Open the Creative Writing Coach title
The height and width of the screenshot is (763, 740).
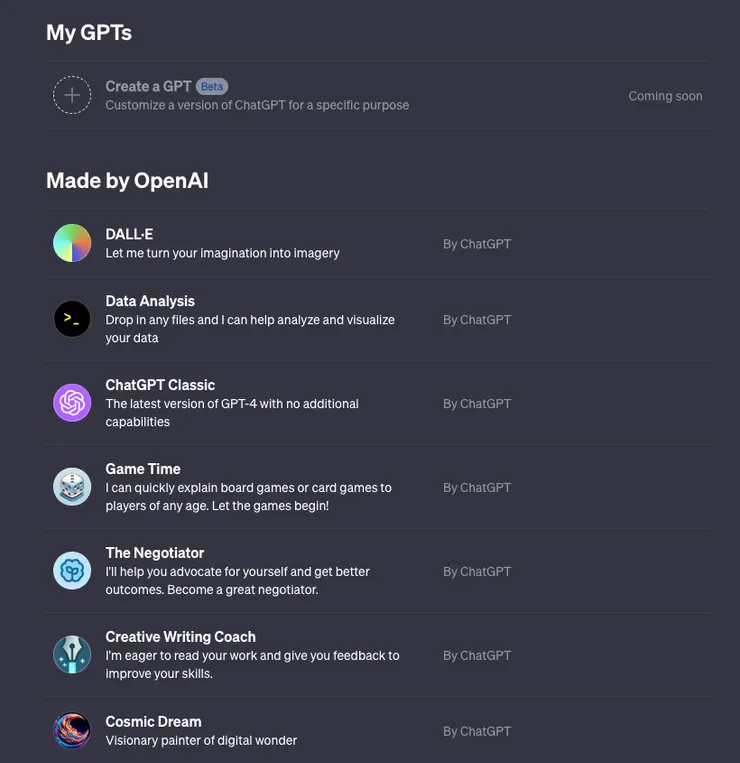click(181, 637)
